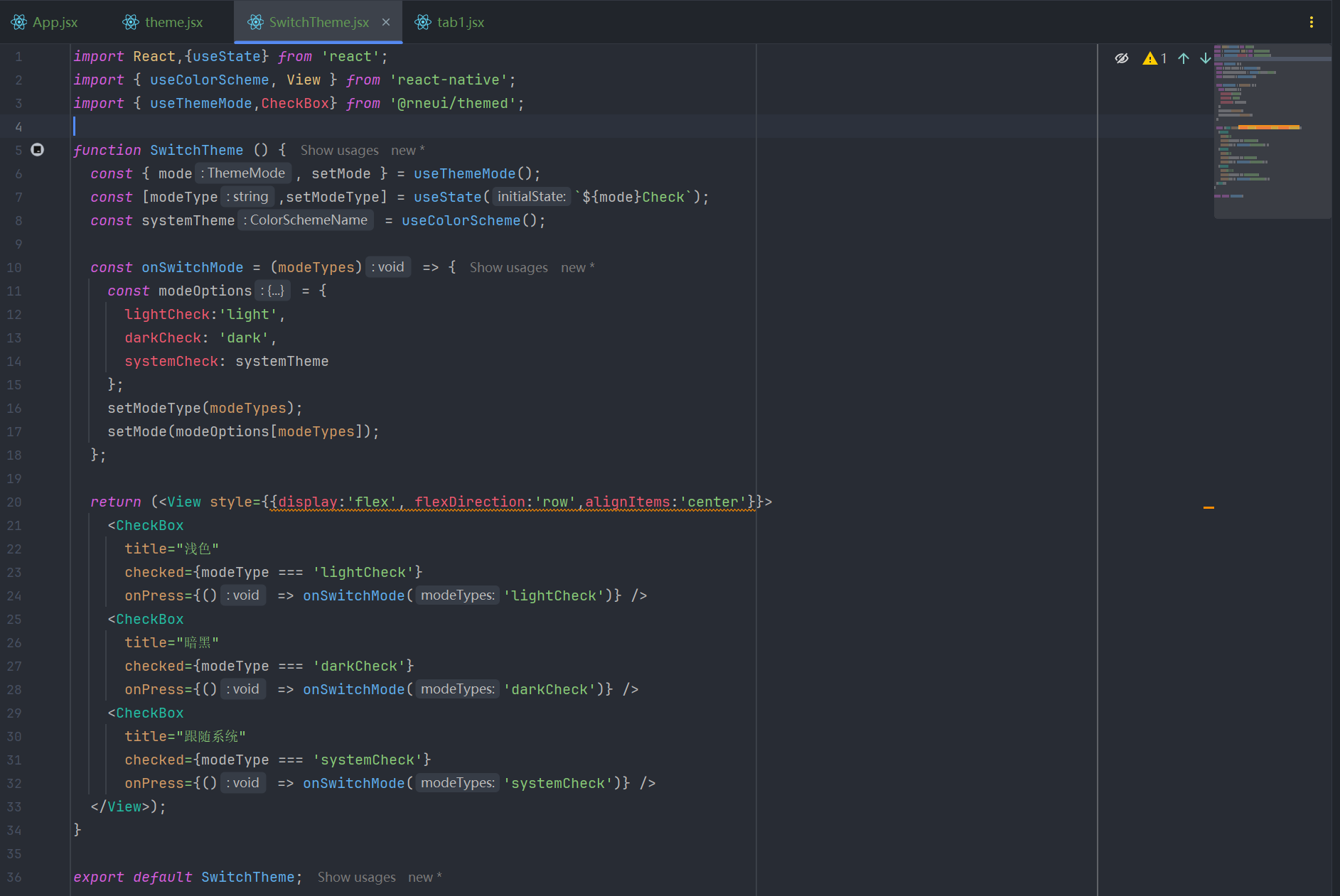Click the ThemeMode type inlay hint
Screen dimensions: 1340x896
coord(243,173)
